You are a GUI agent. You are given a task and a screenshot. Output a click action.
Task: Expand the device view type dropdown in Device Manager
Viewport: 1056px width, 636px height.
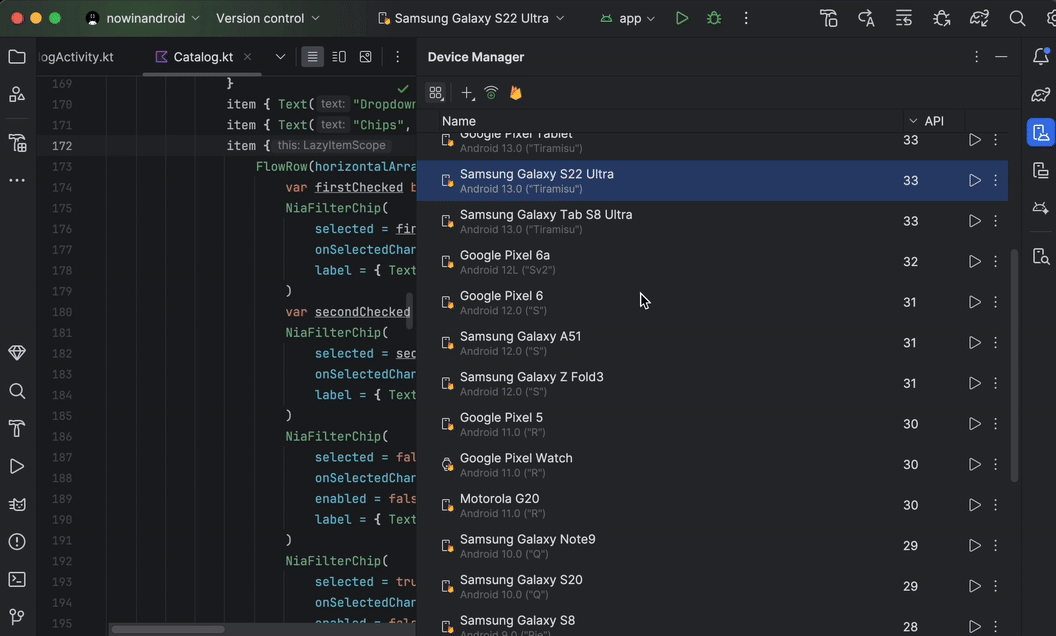click(x=435, y=93)
